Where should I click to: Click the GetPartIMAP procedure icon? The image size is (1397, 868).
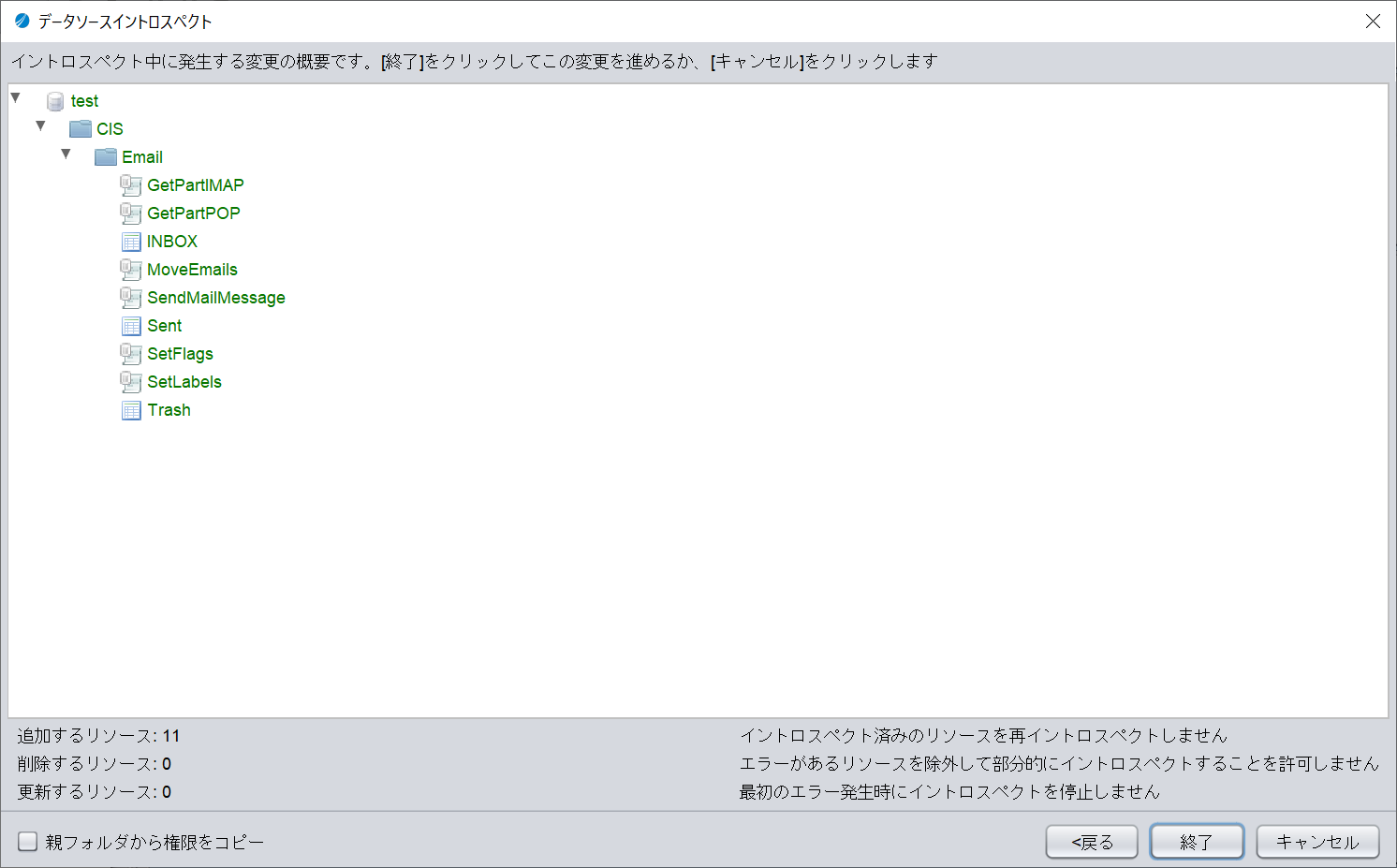click(131, 185)
